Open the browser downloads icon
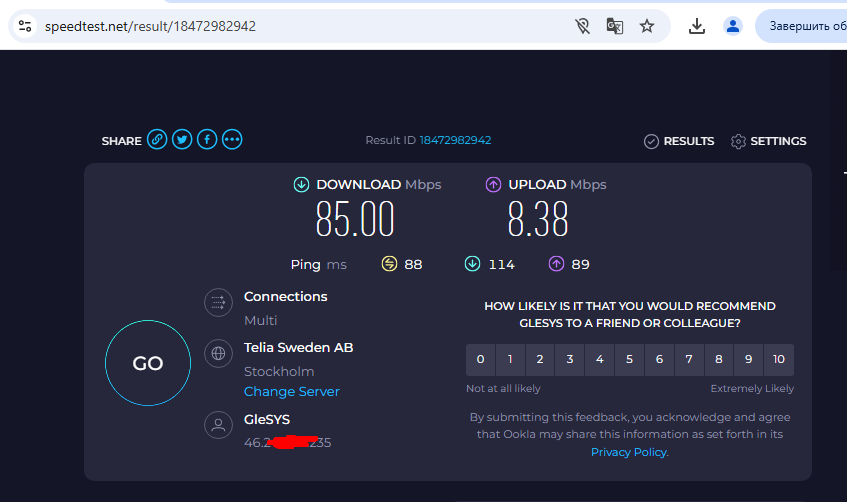The image size is (847, 502). click(x=698, y=26)
